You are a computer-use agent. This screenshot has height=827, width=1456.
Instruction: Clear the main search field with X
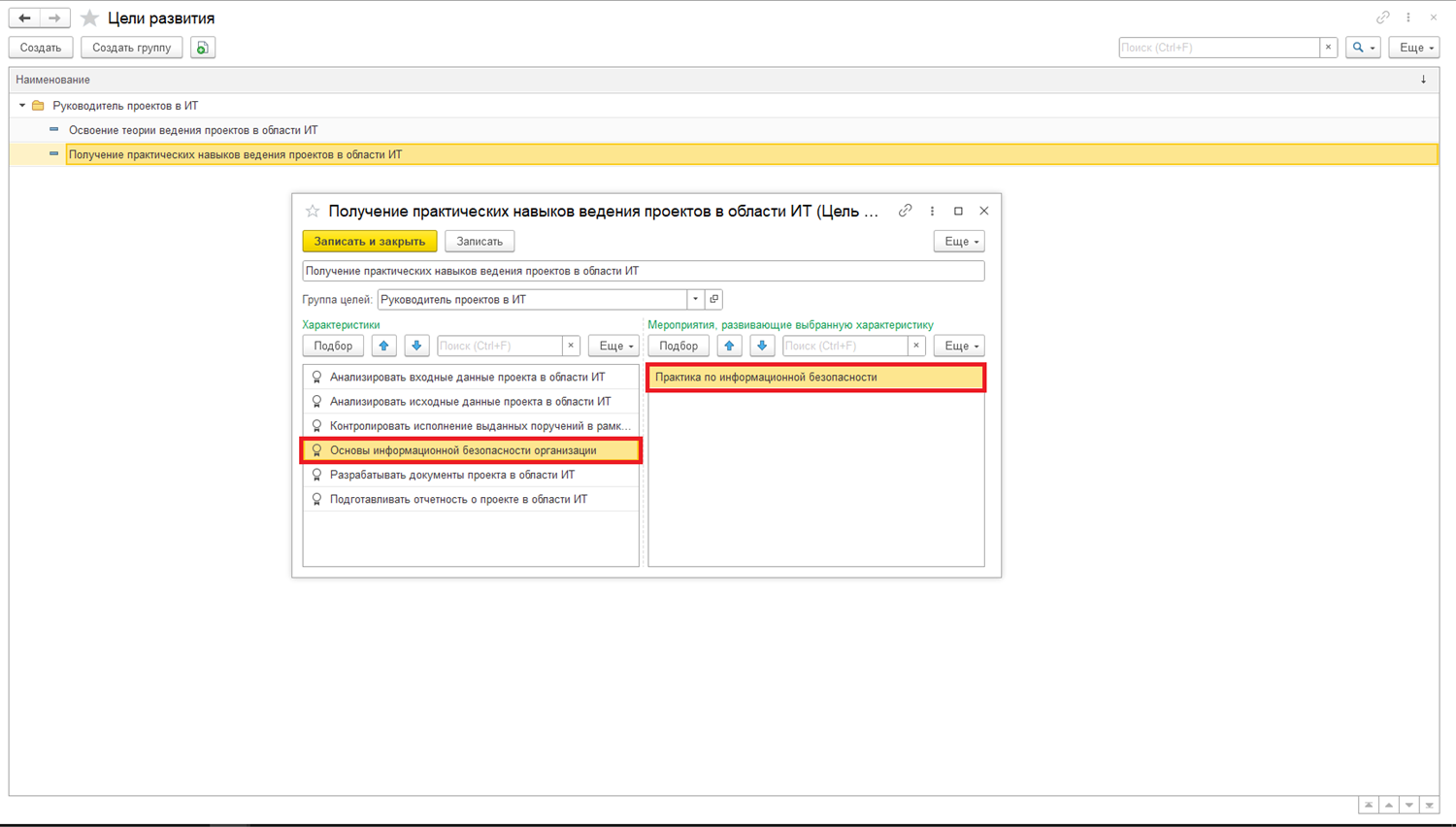(x=1329, y=48)
